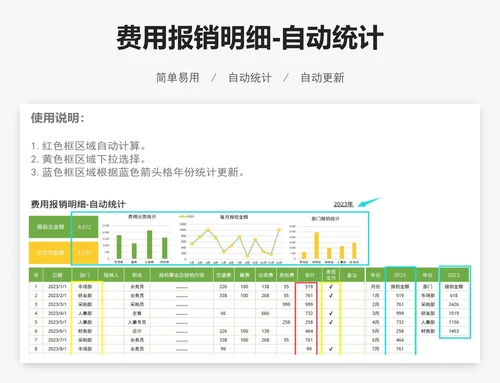Select transport fee 66 in row 4

tap(223, 313)
